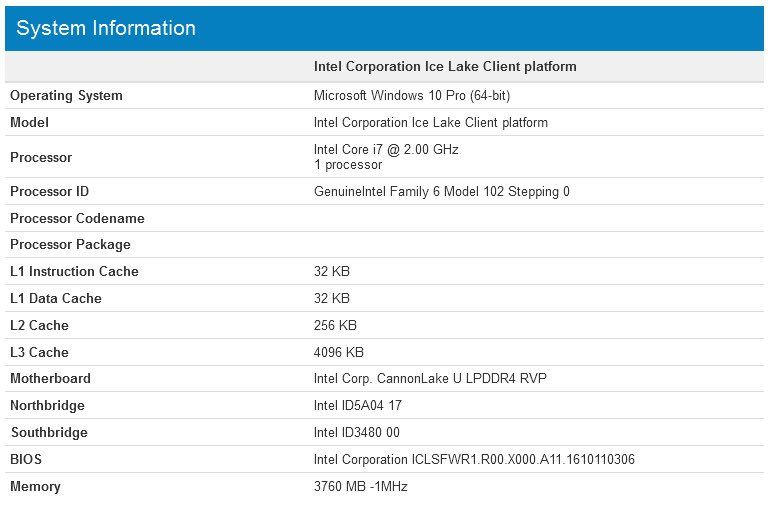Viewport: 774px width, 511px height.
Task: Select the bold 'Intel Corporation Ice Lake Client platform' heading
Action: [x=445, y=66]
